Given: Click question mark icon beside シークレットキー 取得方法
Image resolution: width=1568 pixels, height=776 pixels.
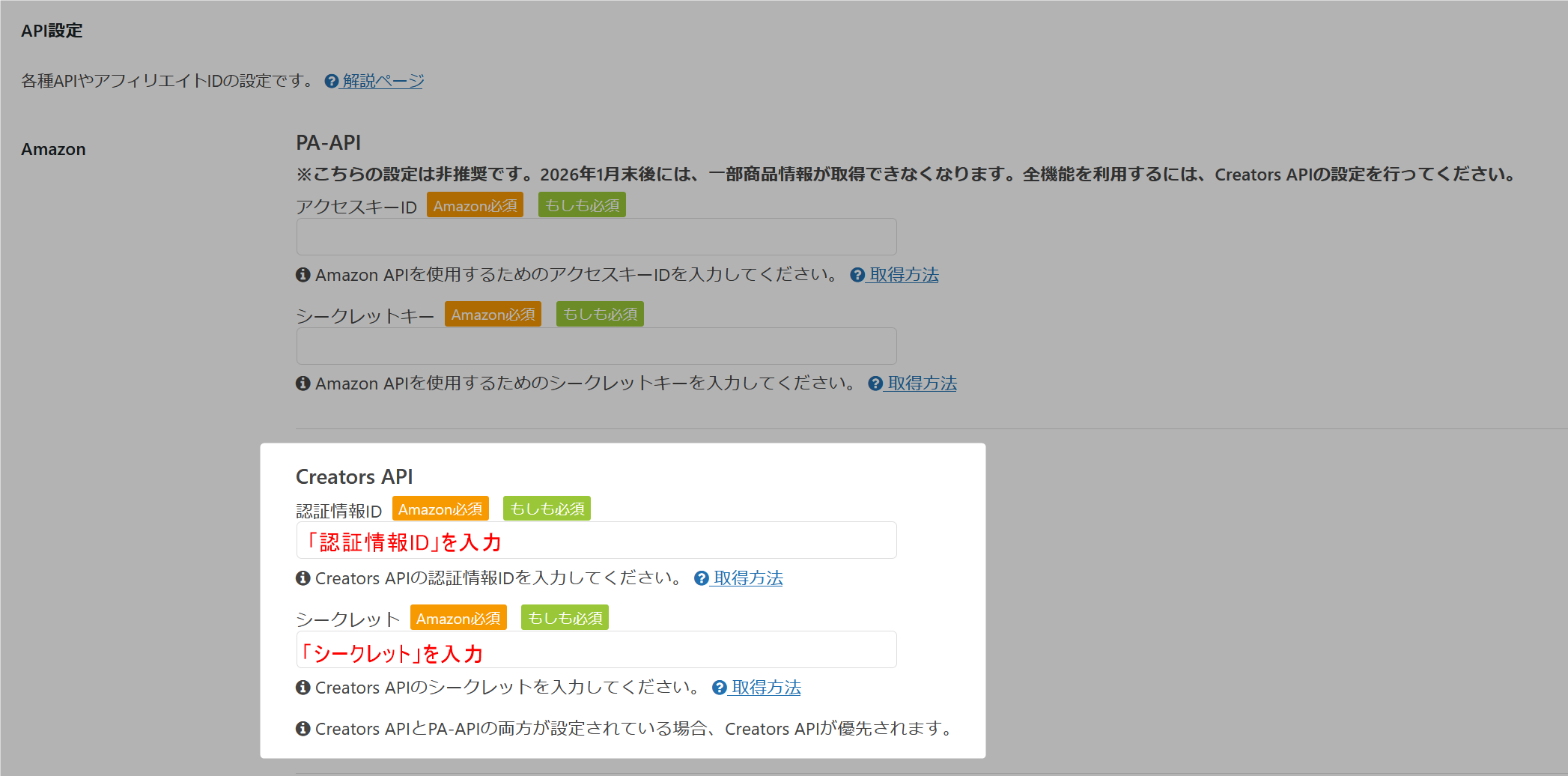Looking at the screenshot, I should tap(875, 384).
